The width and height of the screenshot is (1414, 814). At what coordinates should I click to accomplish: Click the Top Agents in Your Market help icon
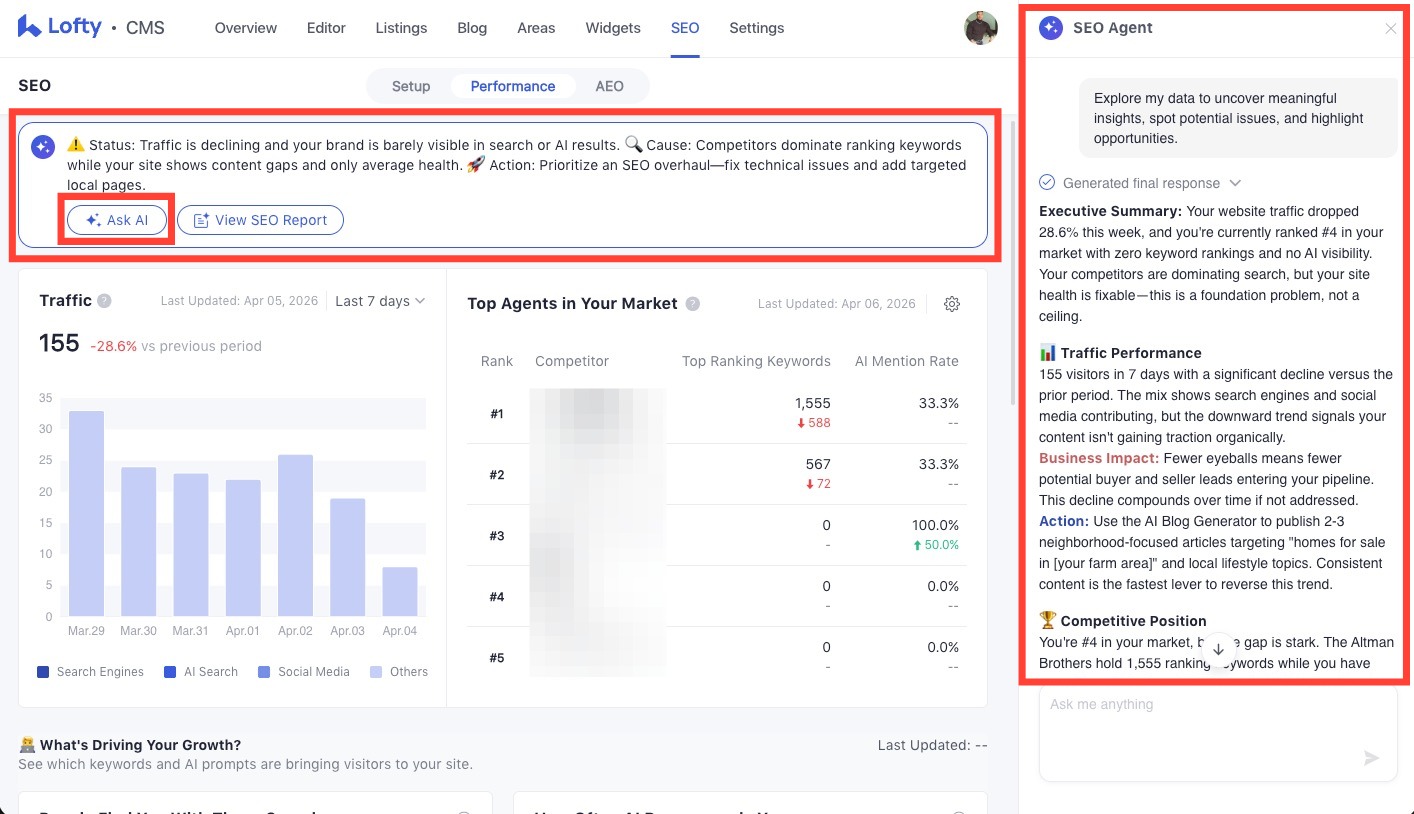click(692, 304)
